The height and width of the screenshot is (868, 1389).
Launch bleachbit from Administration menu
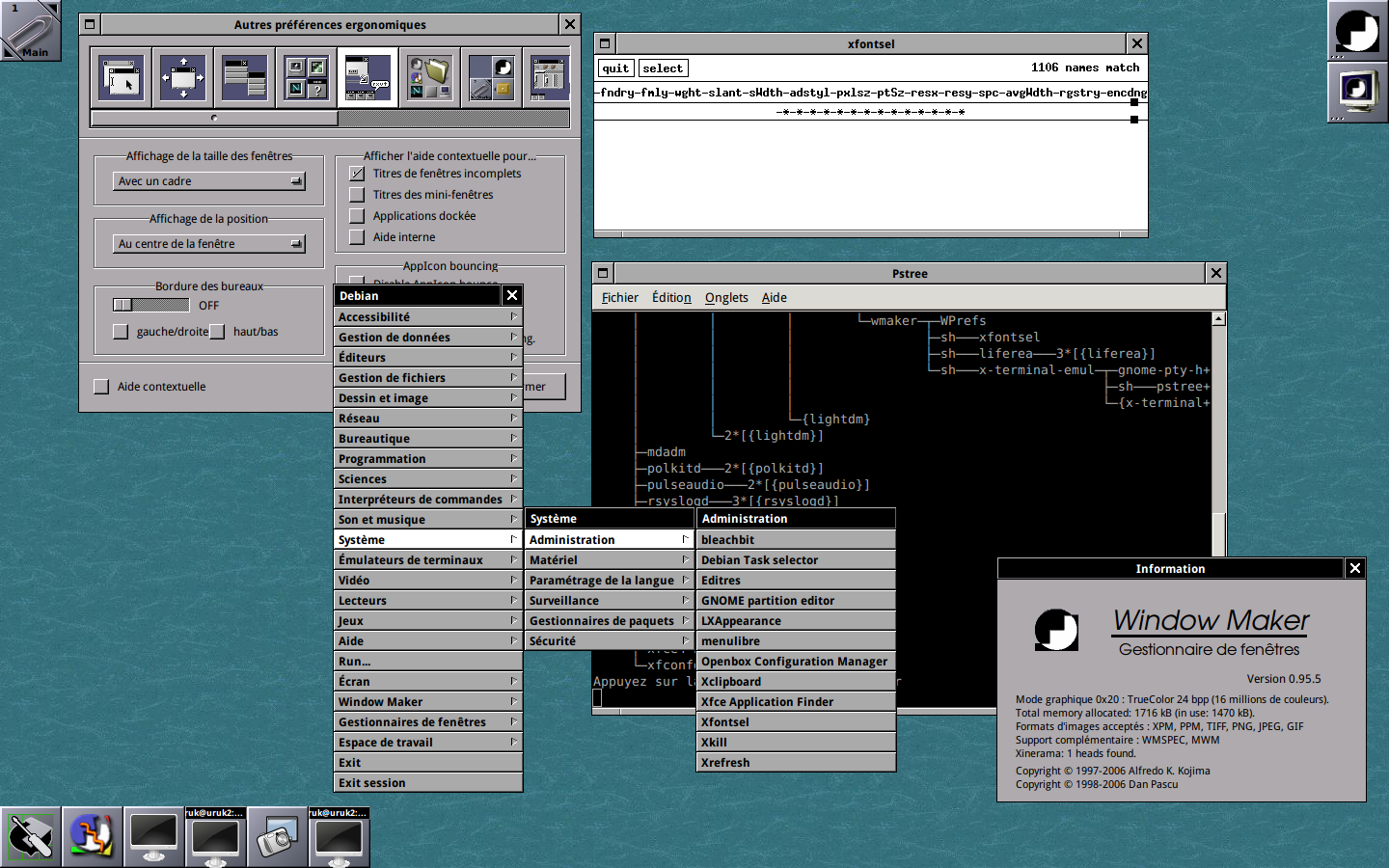tap(797, 539)
